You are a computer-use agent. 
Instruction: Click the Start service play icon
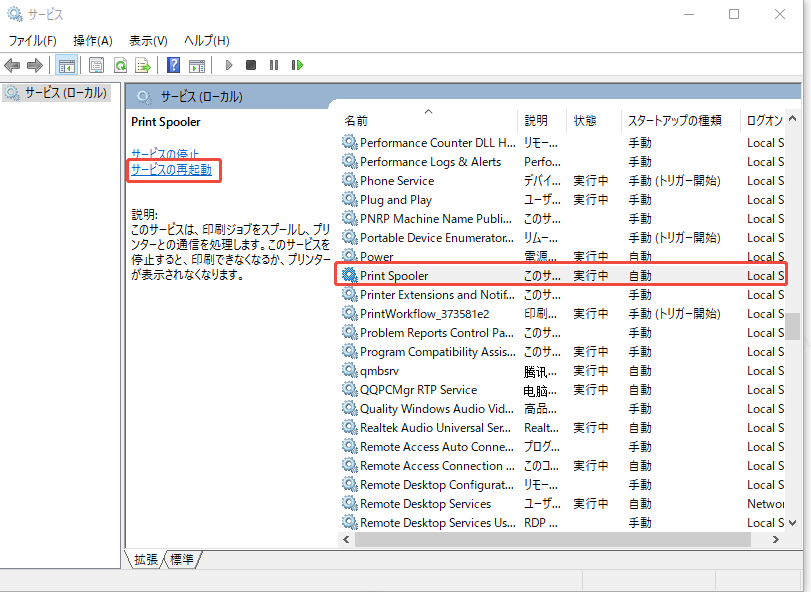229,65
